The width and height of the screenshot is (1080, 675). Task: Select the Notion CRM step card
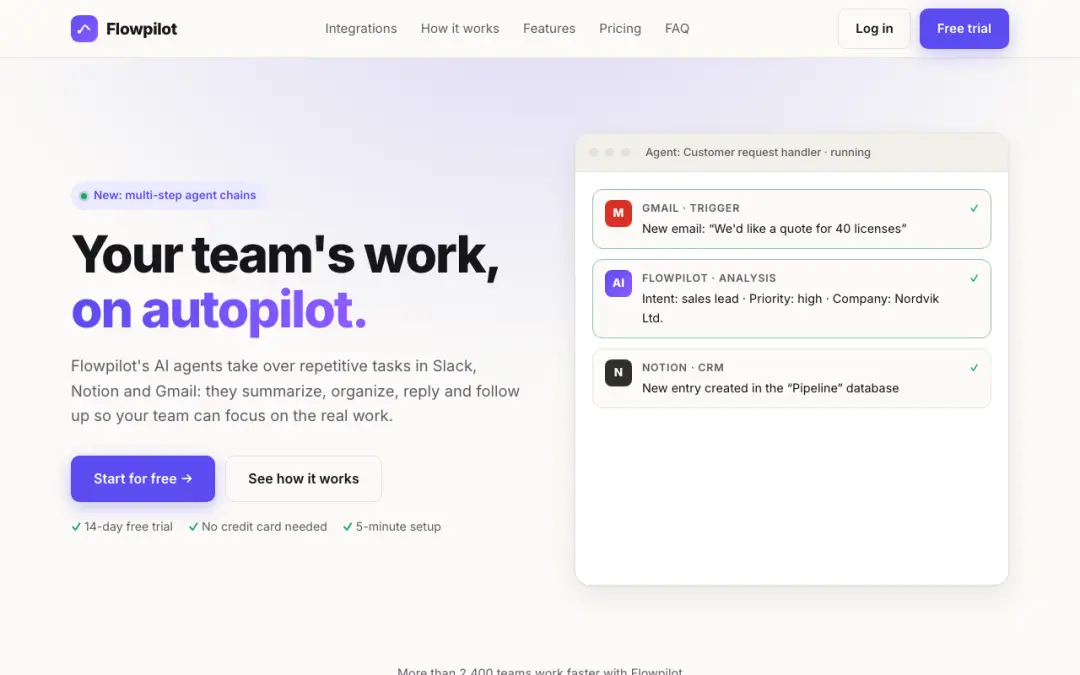[x=791, y=378]
